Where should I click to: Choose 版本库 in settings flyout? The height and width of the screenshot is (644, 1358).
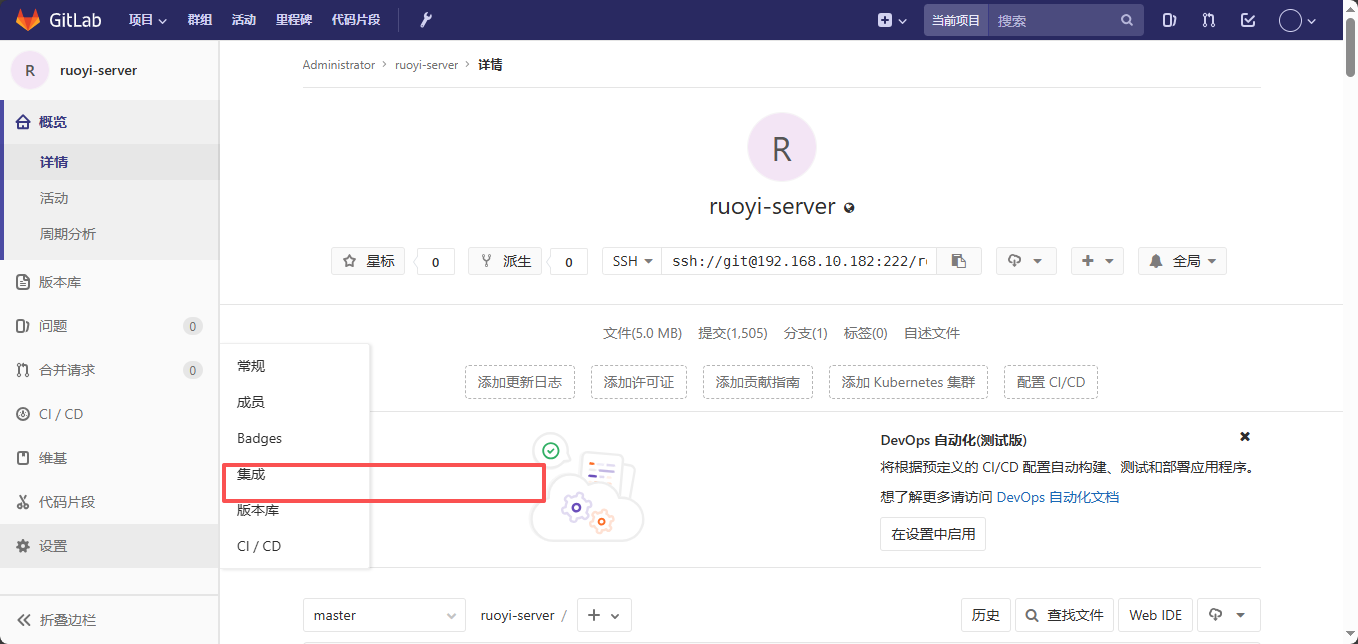tap(295, 510)
